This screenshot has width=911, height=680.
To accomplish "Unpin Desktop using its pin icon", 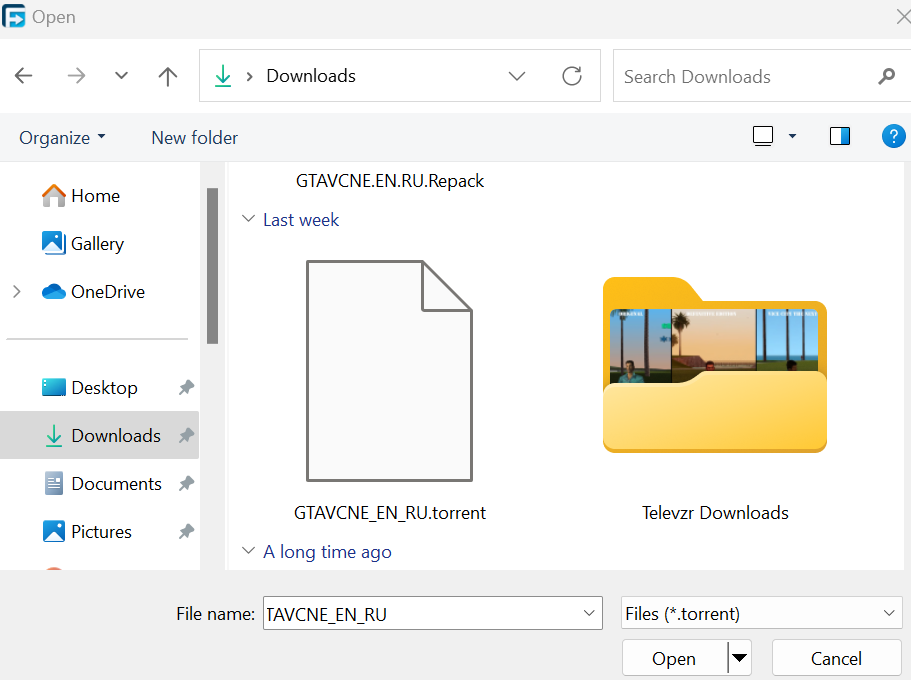I will coord(186,388).
